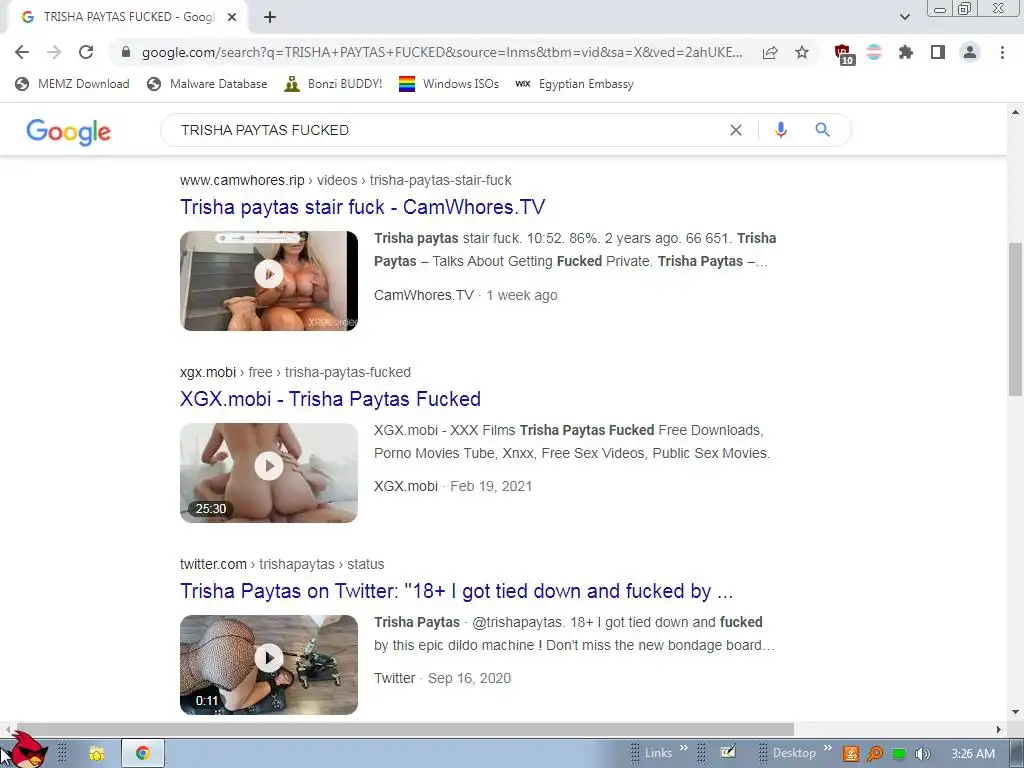Open the magnifier tray icon
The width and height of the screenshot is (1024, 768).
pos(874,754)
